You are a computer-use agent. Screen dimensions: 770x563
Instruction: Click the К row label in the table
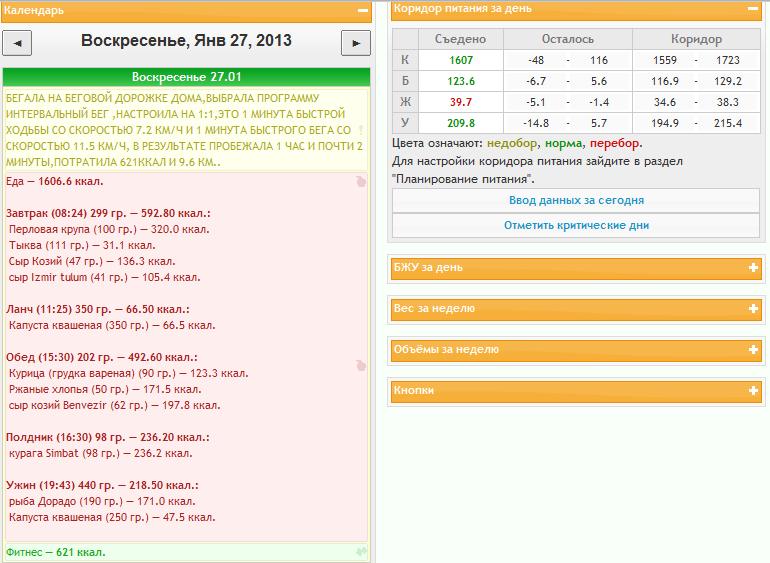click(405, 60)
